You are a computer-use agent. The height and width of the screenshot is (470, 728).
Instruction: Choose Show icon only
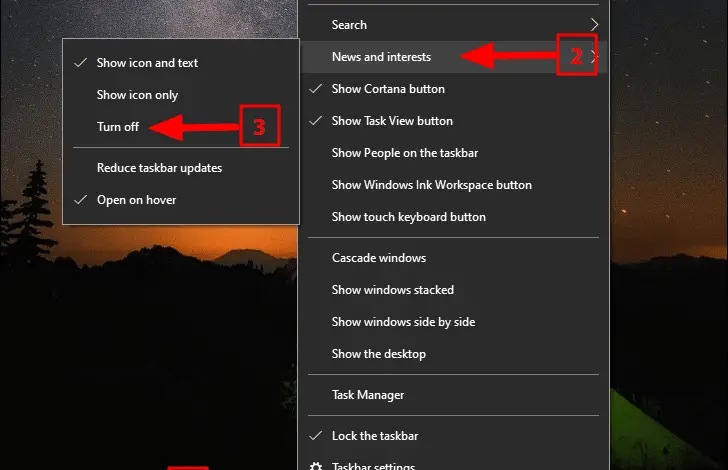click(137, 95)
